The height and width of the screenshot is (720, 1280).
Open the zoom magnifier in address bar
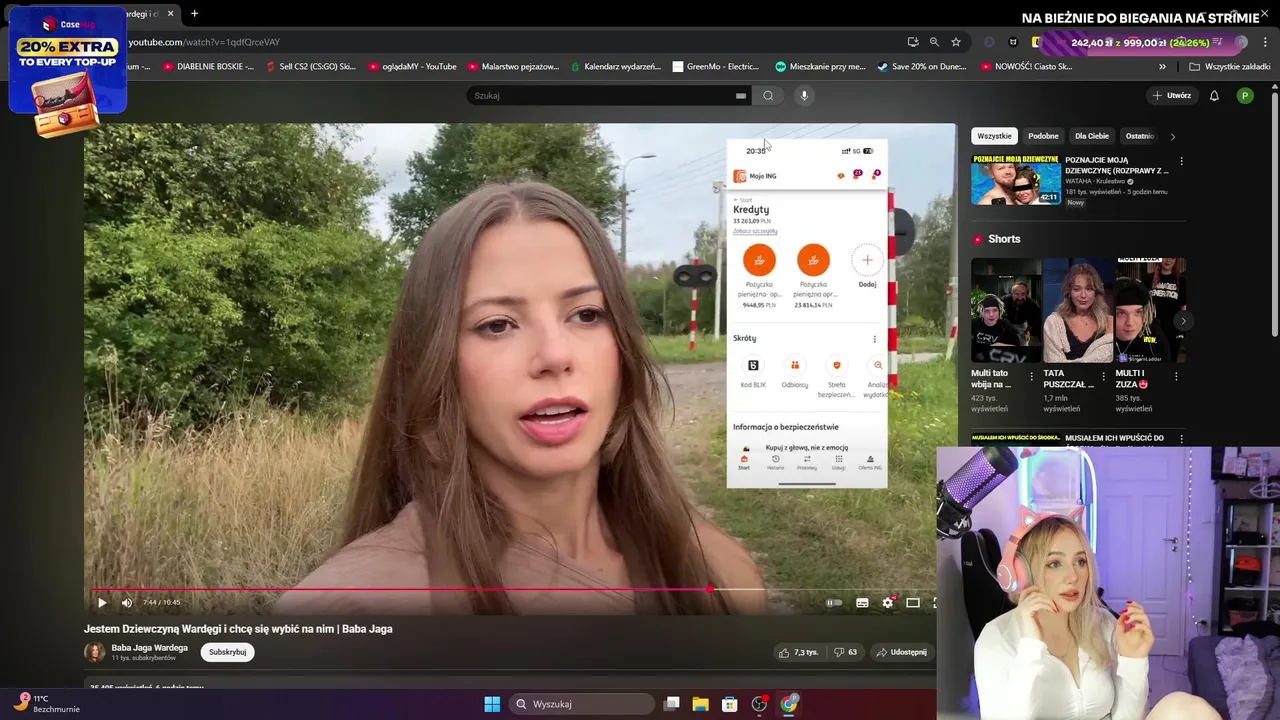pos(934,42)
